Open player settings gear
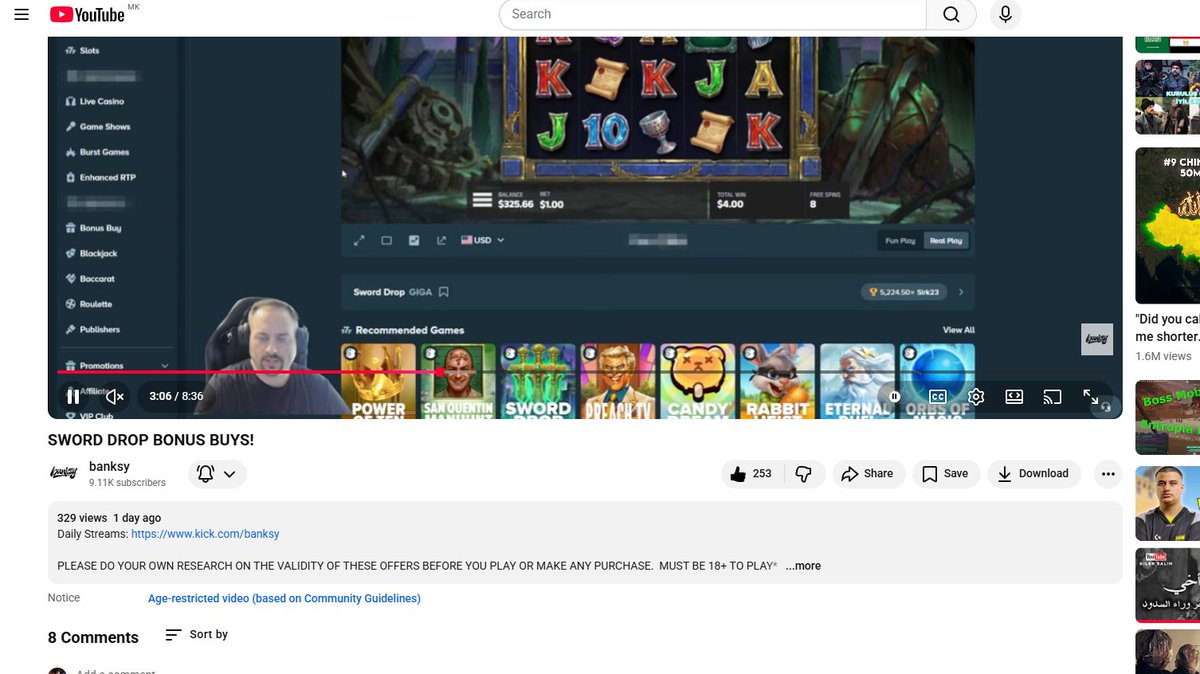The image size is (1200, 674). pos(976,396)
